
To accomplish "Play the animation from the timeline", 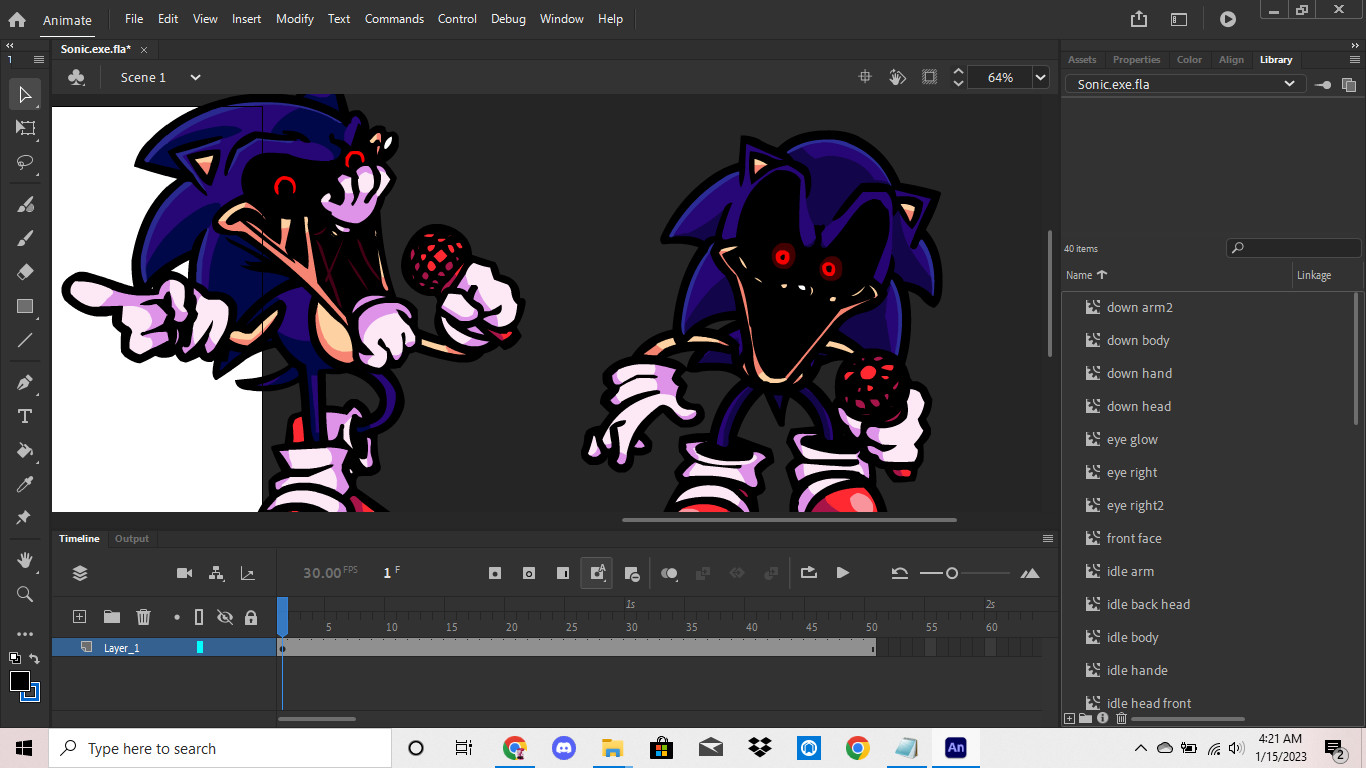I will click(843, 572).
